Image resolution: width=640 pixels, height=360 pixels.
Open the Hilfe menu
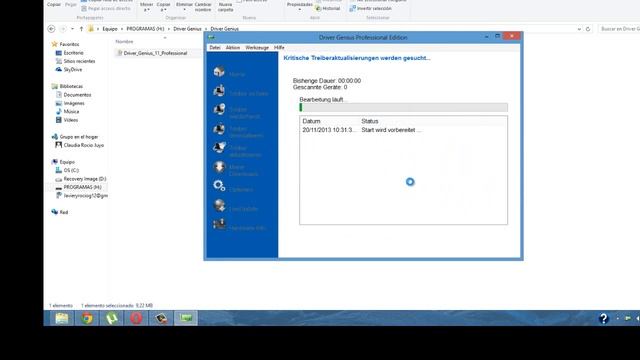[x=279, y=48]
